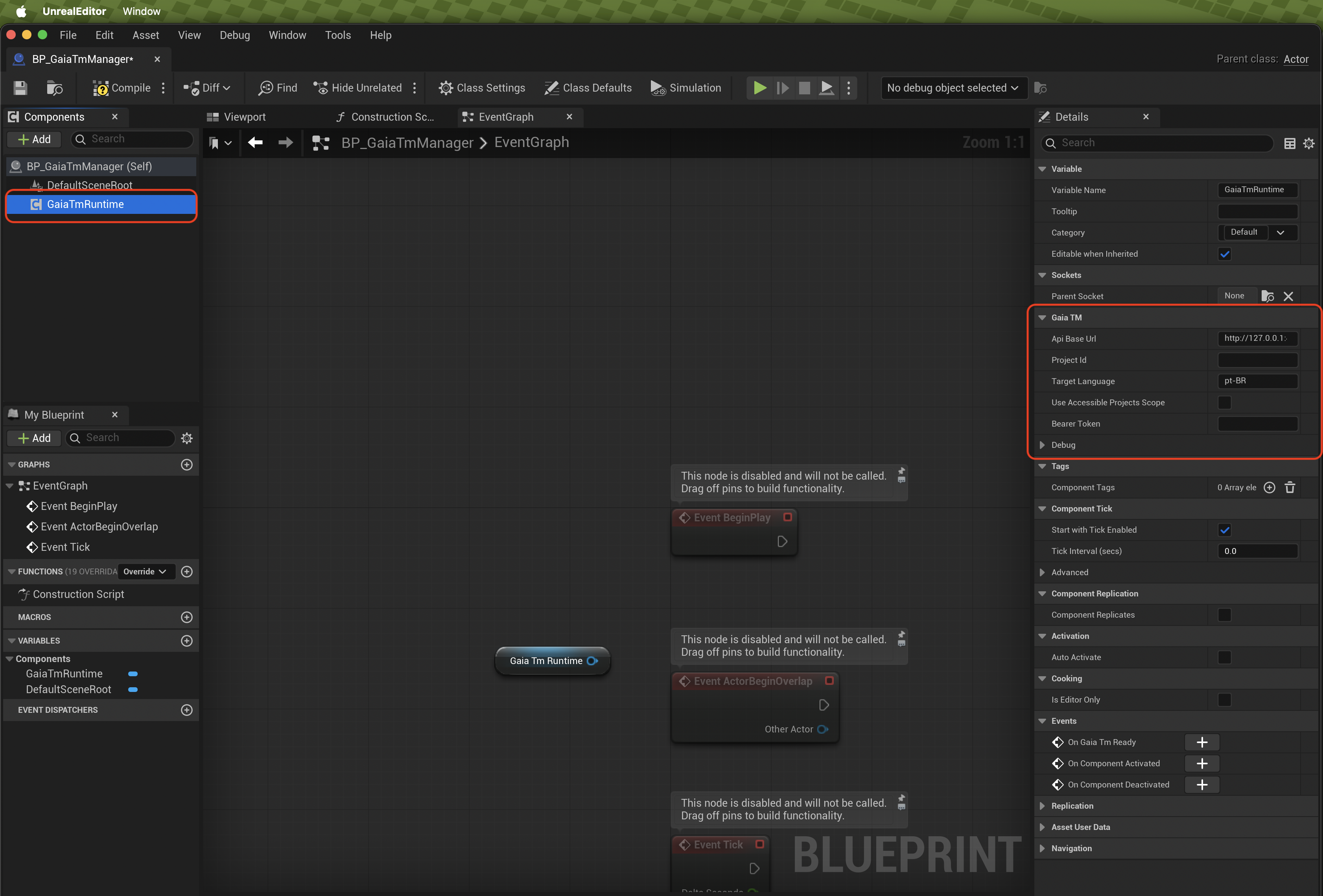
Task: Open Class Settings
Action: click(482, 88)
